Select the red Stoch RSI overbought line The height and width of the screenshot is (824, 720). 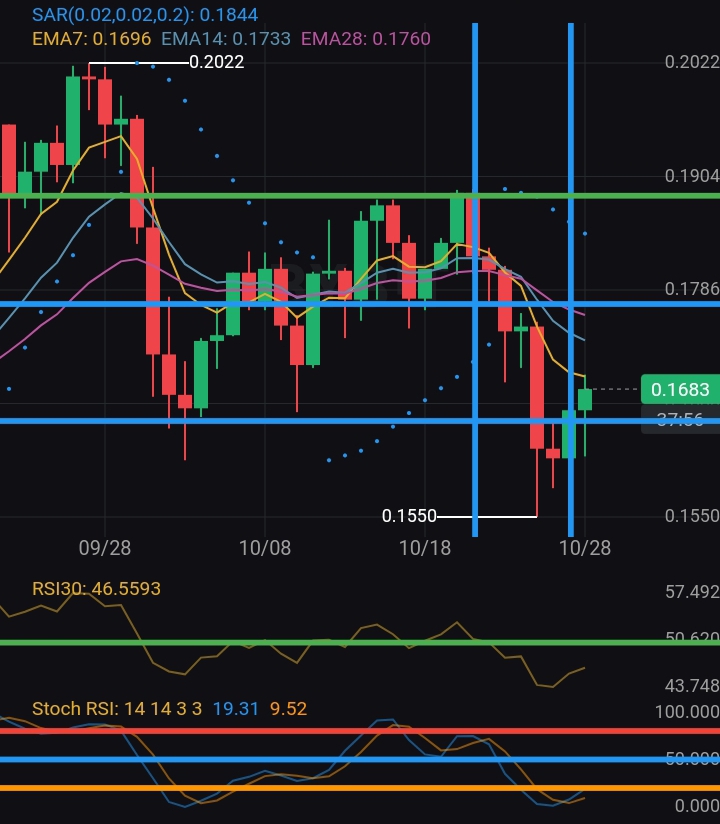pyautogui.click(x=360, y=731)
